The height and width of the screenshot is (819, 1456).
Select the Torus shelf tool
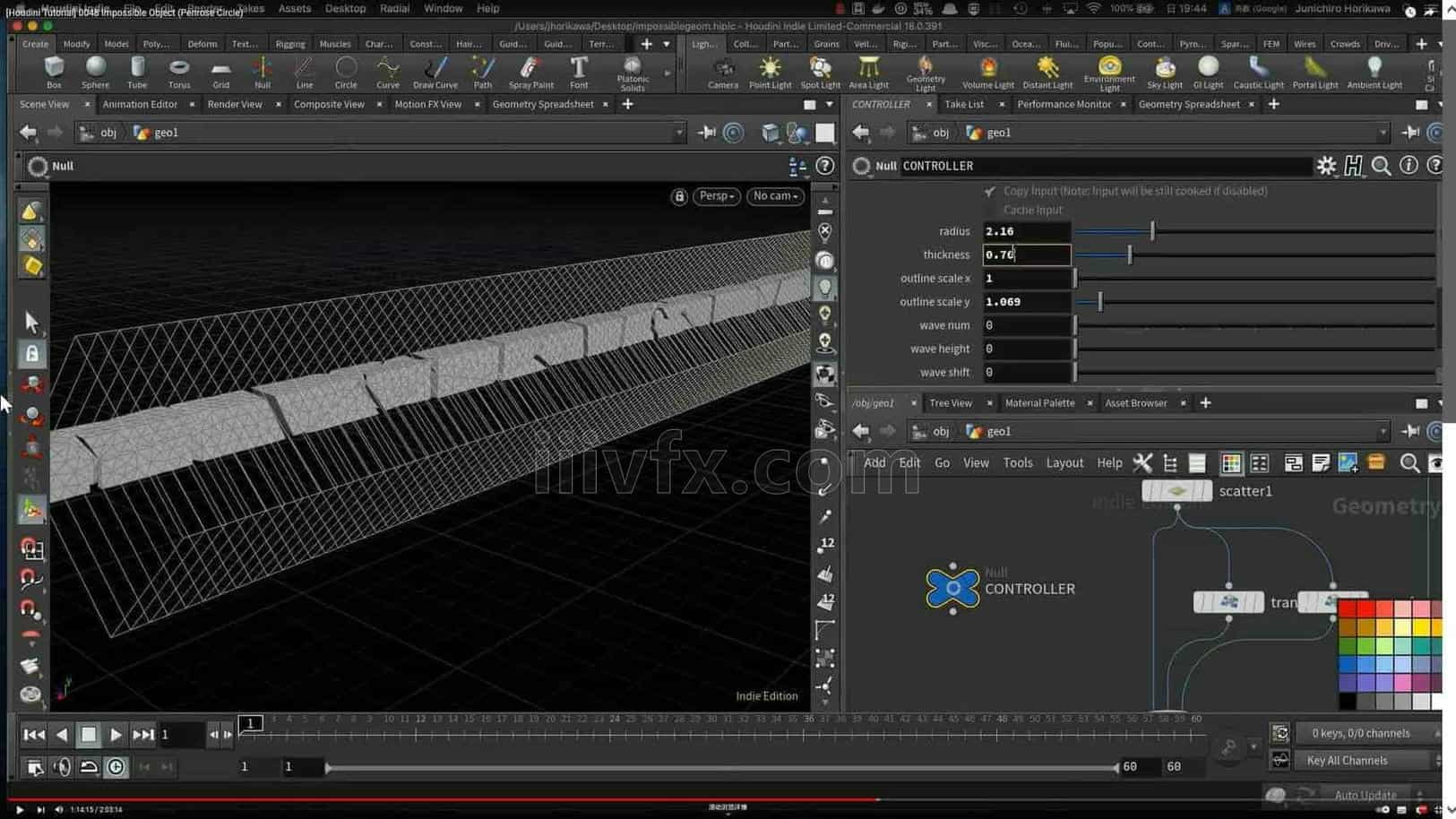(x=179, y=72)
